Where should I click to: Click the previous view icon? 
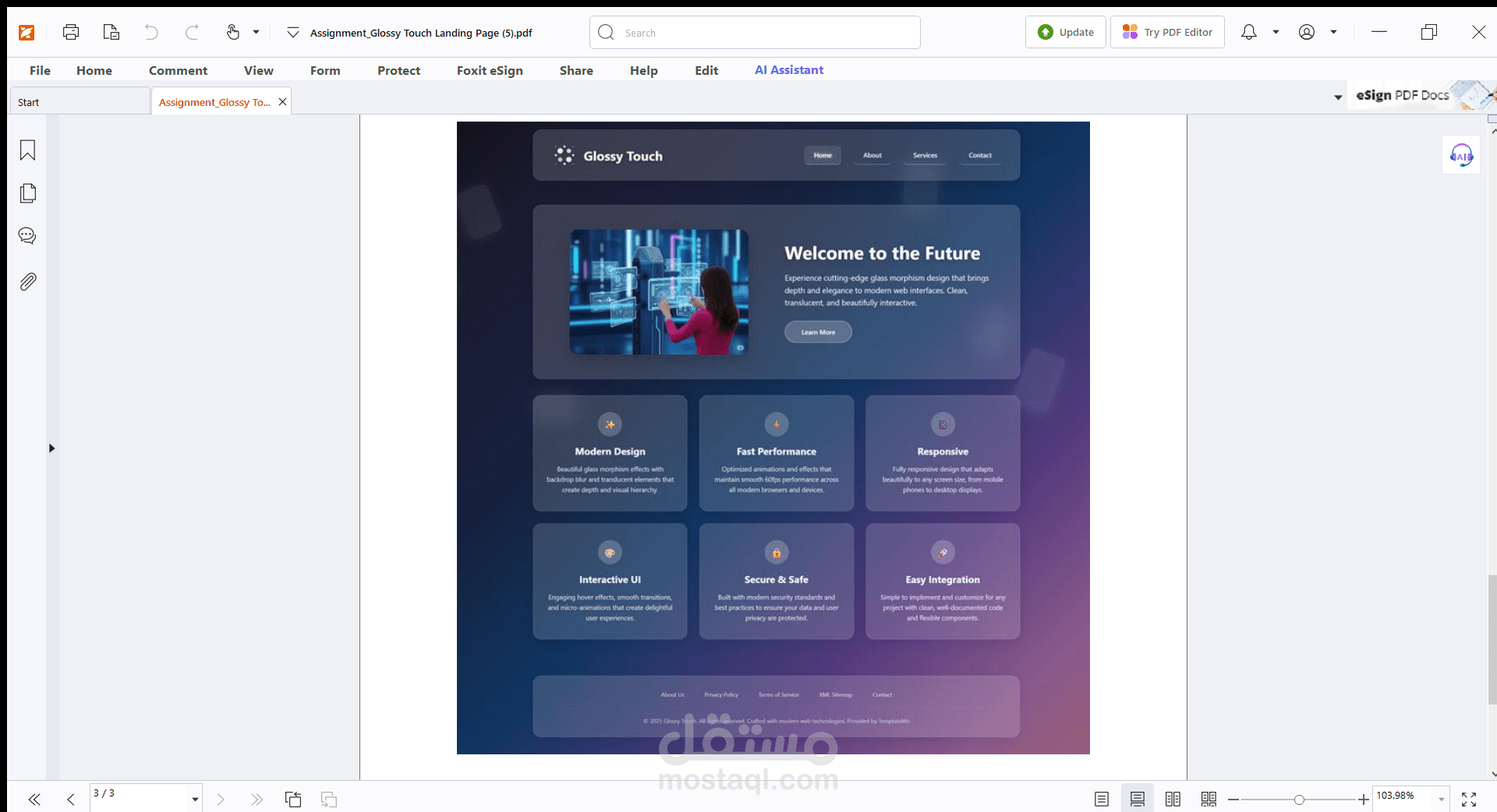(x=293, y=799)
